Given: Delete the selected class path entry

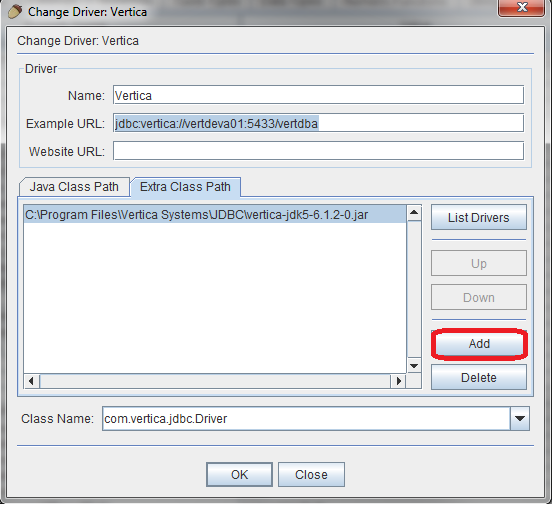Looking at the screenshot, I should [x=479, y=377].
